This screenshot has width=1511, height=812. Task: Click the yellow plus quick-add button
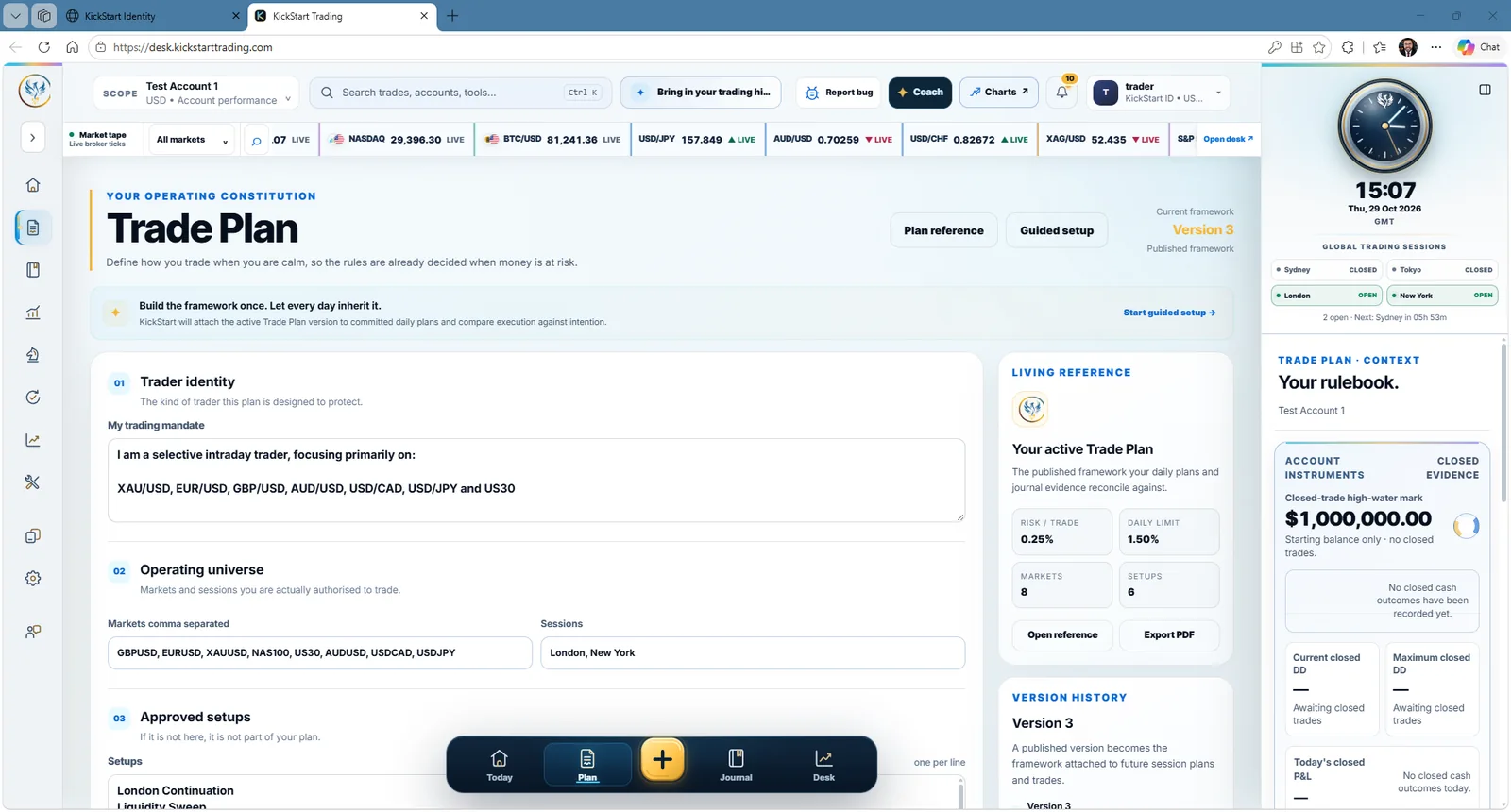pyautogui.click(x=662, y=759)
